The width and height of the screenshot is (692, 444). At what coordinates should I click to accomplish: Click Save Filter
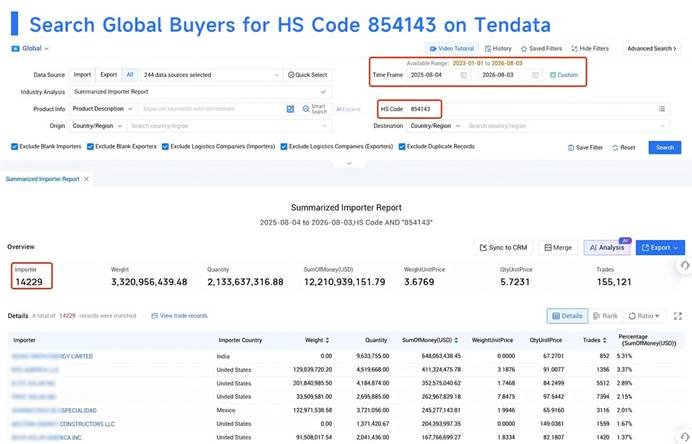pyautogui.click(x=585, y=147)
